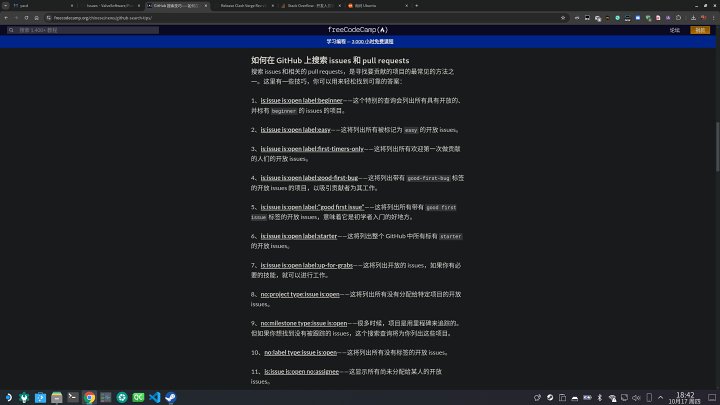Open the file archive manager in taskbar
Screen dimensions: 720x405
point(56,397)
